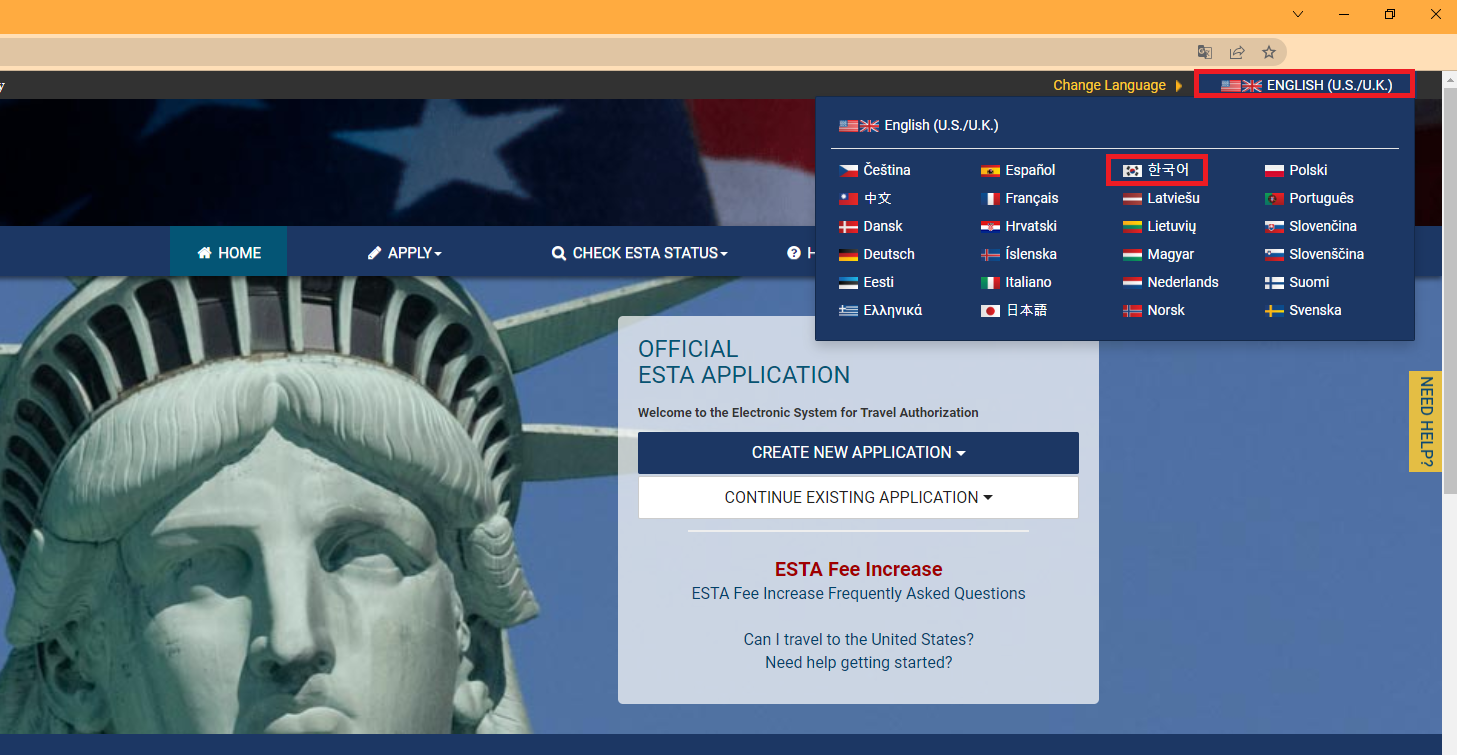Screen dimensions: 1457x755
Task: Click the translate page icon in address bar
Action: (x=1205, y=52)
